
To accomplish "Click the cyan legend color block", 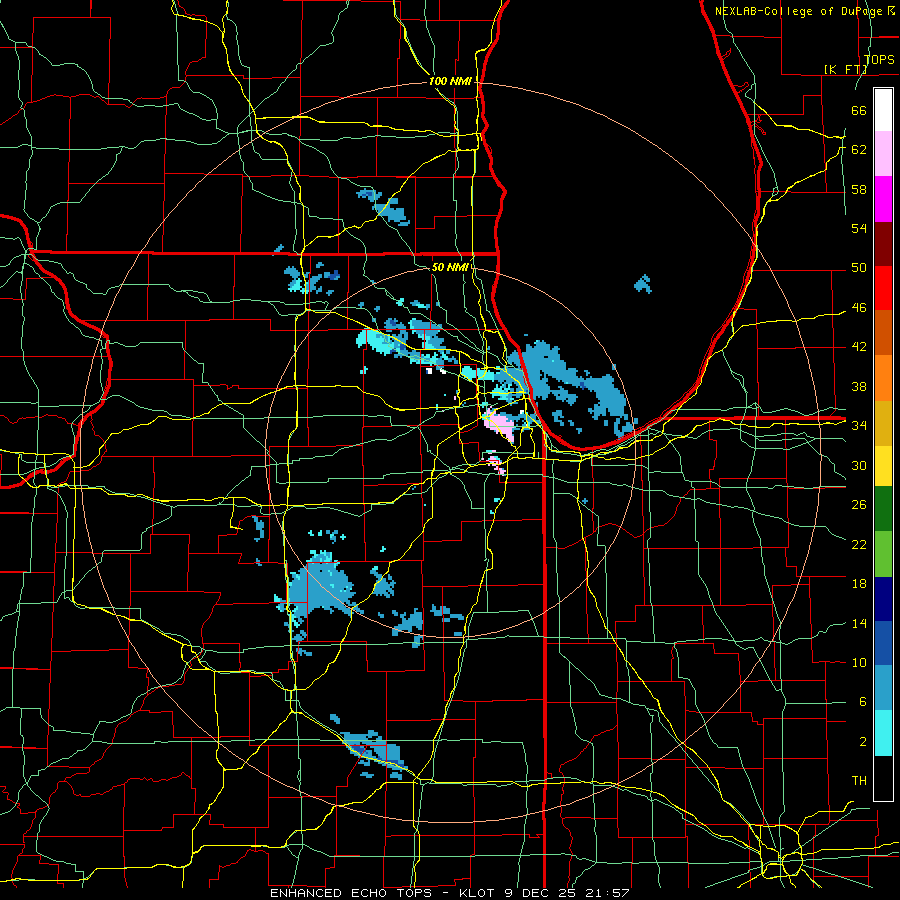I will 883,733.
